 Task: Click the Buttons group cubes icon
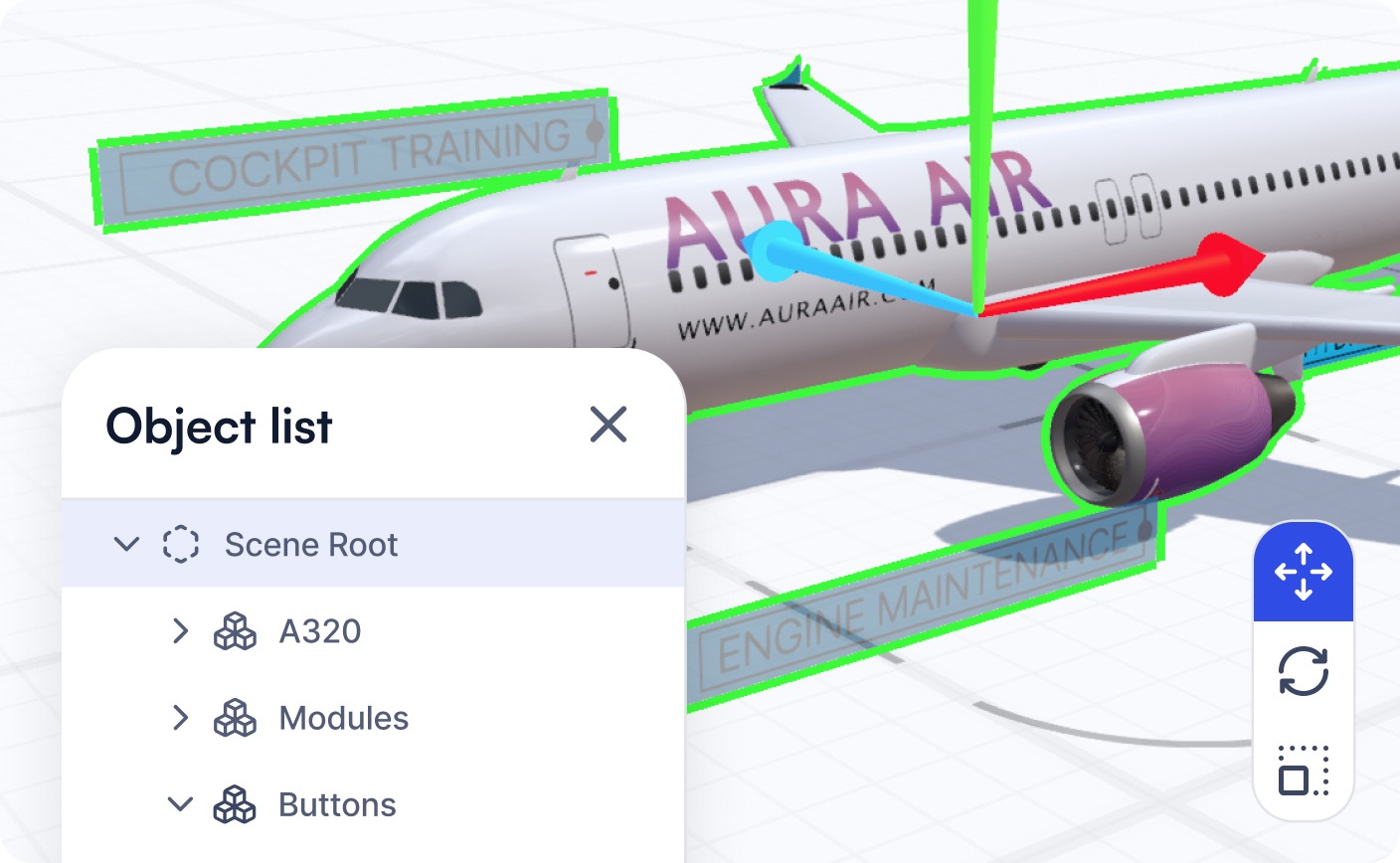[235, 804]
